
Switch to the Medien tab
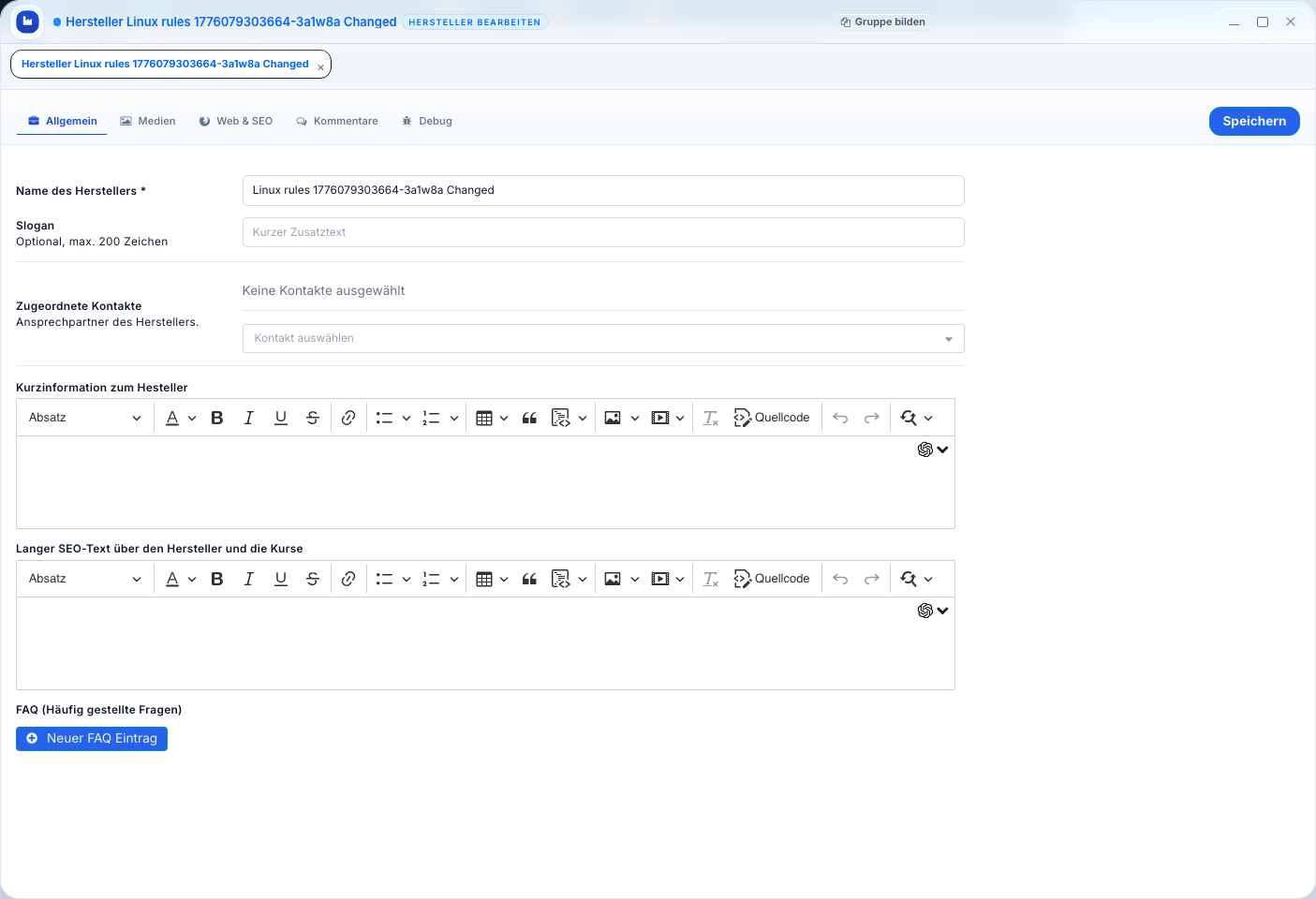(x=148, y=121)
